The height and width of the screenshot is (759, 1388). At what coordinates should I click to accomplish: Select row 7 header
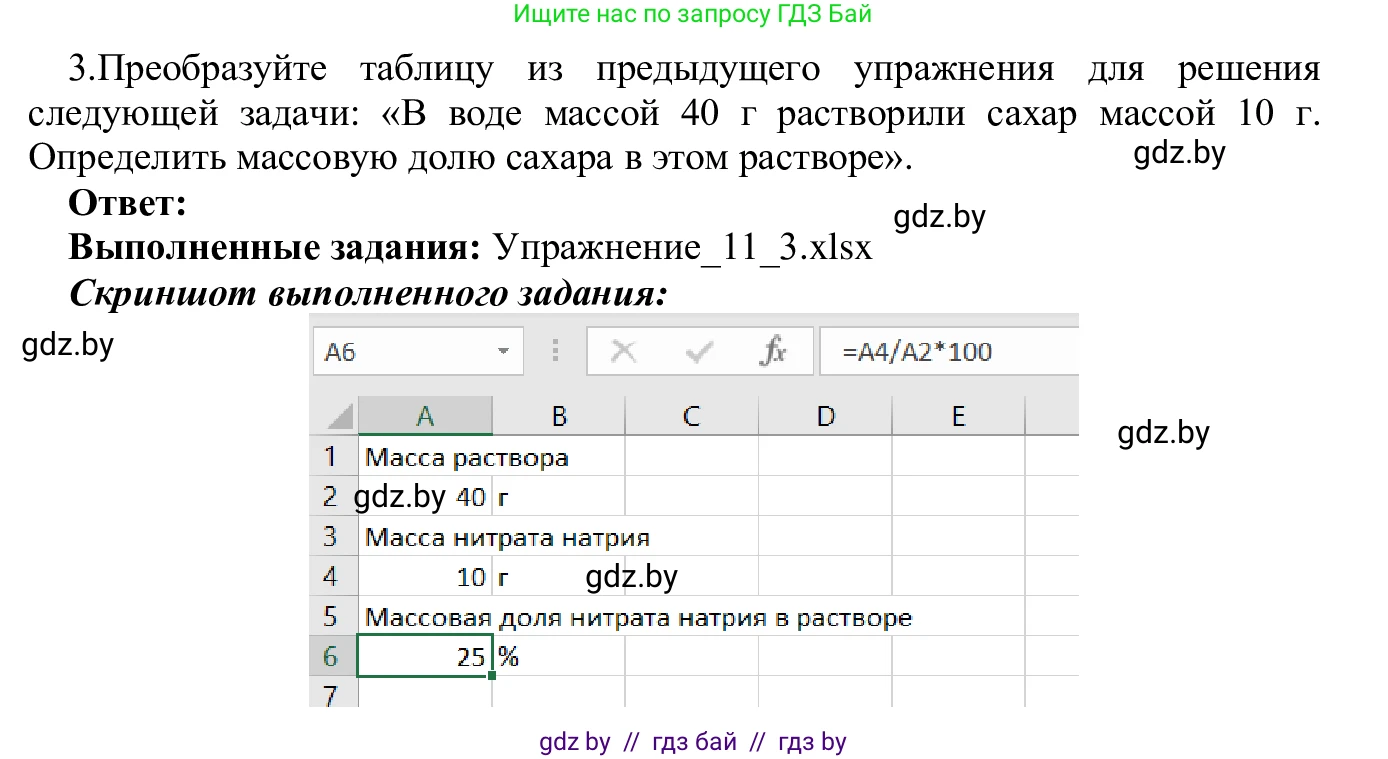click(x=333, y=692)
